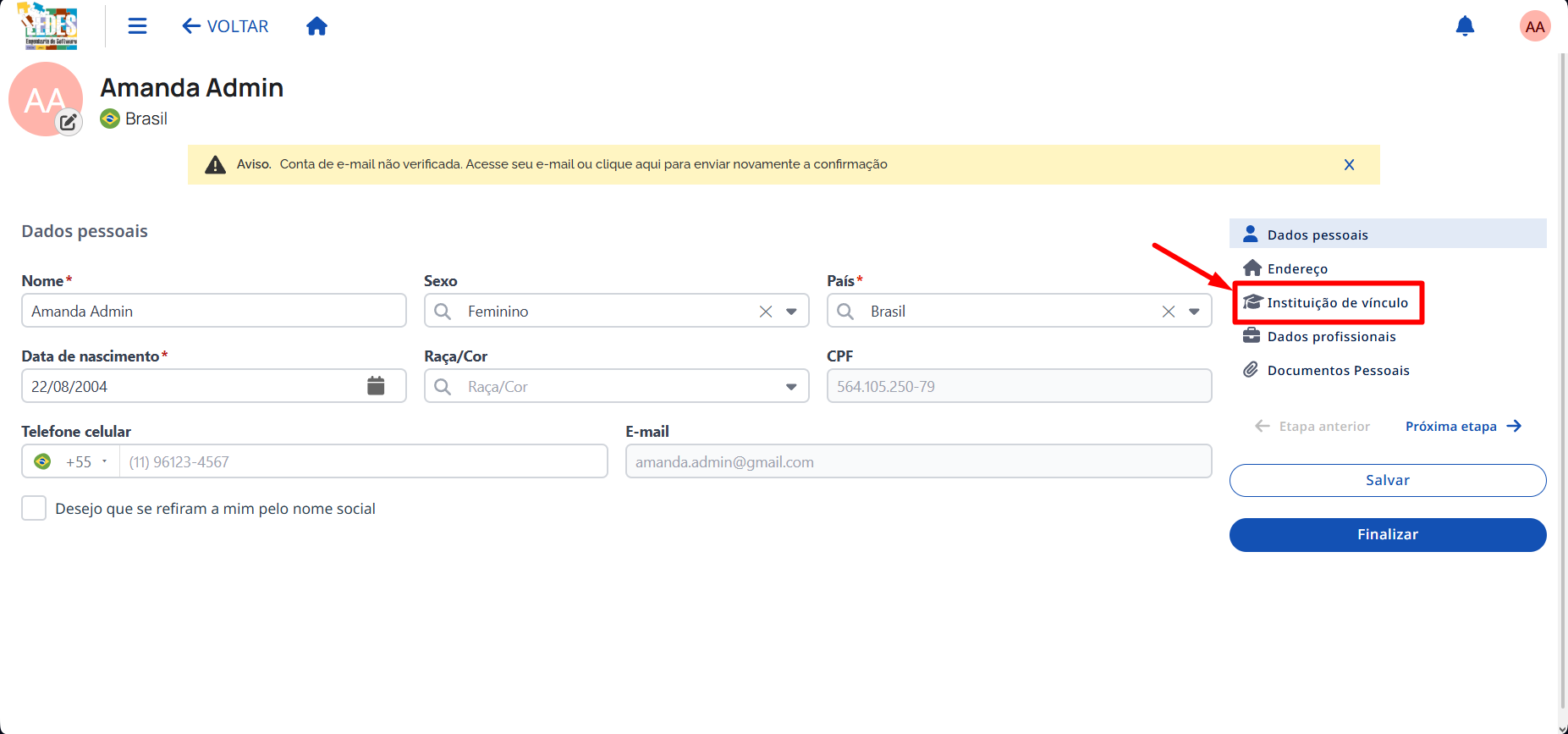Click the Finalizar button
The width and height of the screenshot is (1568, 734).
click(x=1388, y=534)
